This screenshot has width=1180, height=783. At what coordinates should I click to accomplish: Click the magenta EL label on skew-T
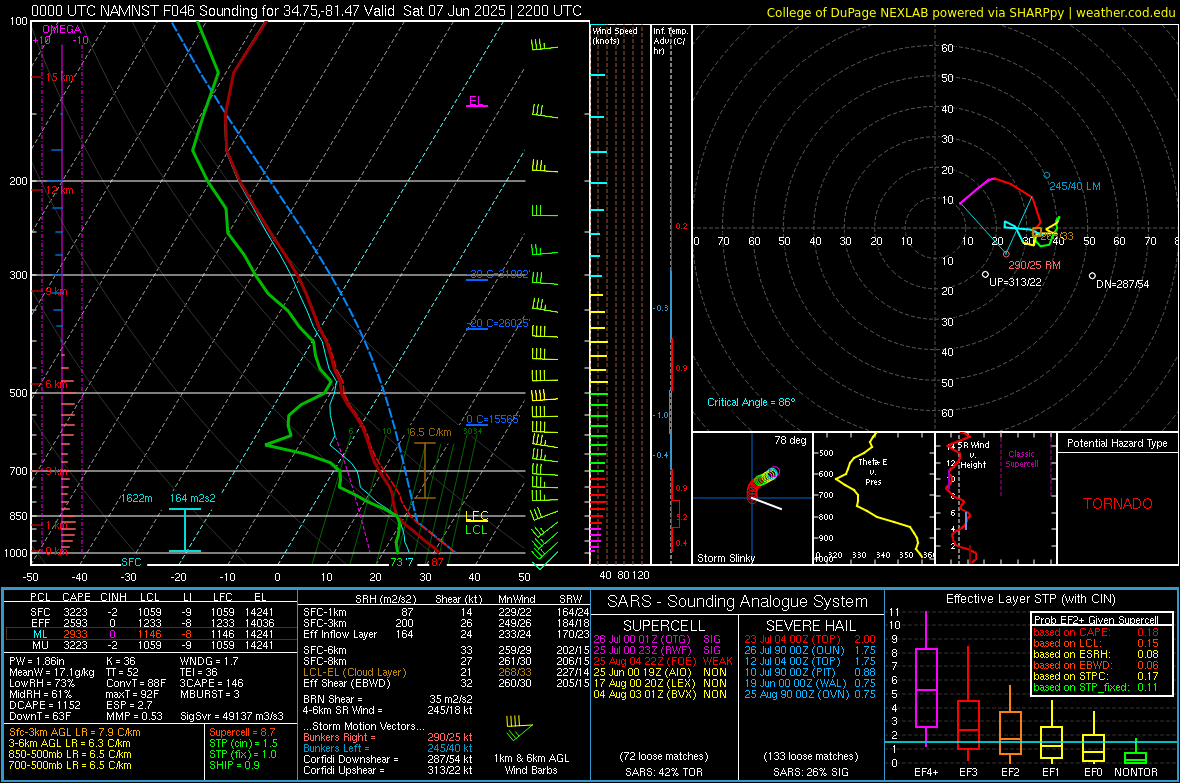click(x=476, y=101)
